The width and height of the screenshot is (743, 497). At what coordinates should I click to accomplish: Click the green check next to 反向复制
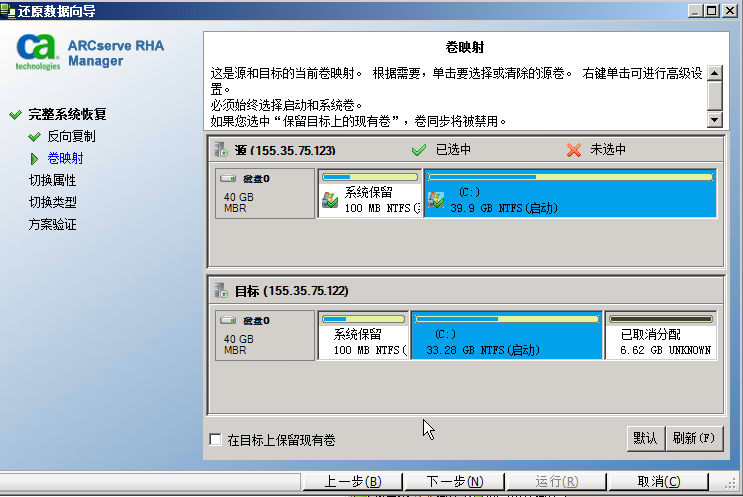34,137
